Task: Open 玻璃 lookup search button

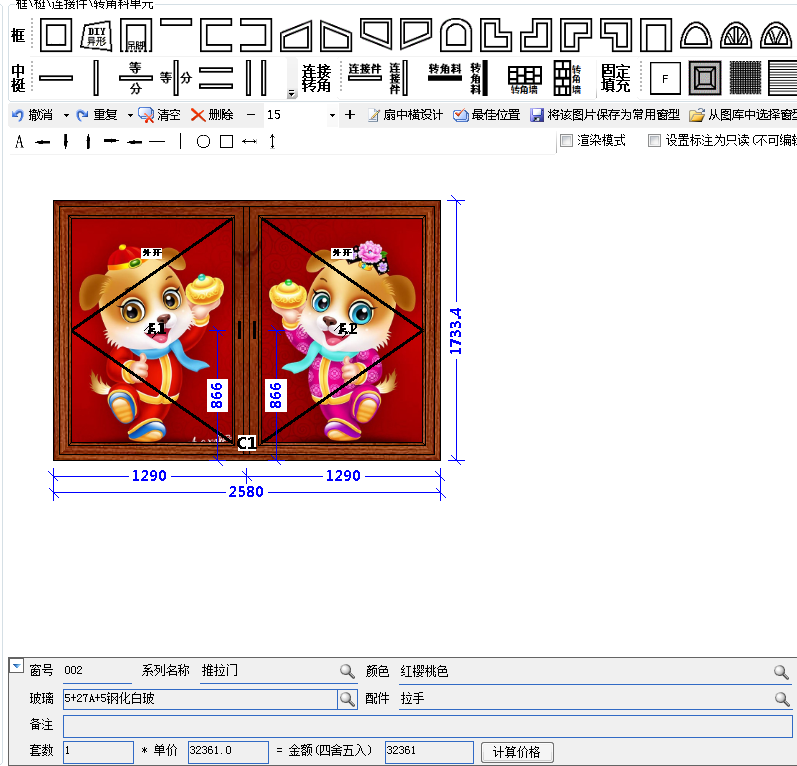Action: (347, 699)
